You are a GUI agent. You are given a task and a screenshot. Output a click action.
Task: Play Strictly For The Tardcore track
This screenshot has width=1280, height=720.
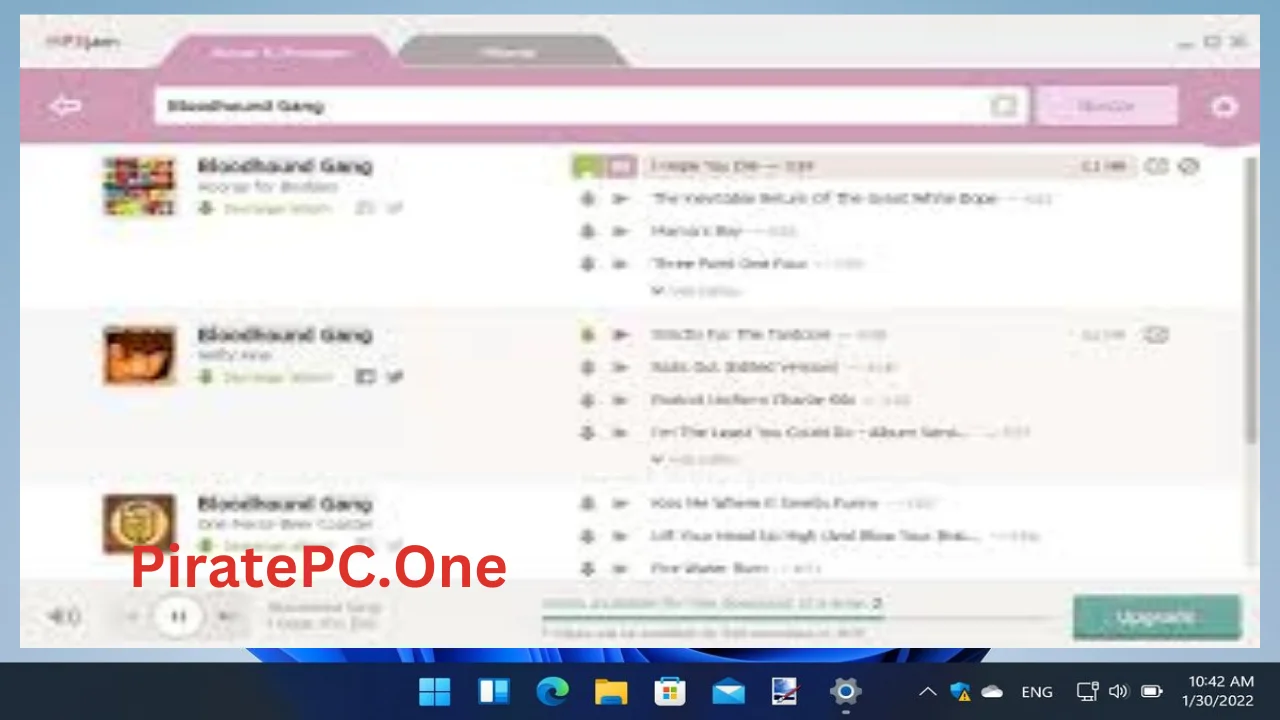click(620, 335)
